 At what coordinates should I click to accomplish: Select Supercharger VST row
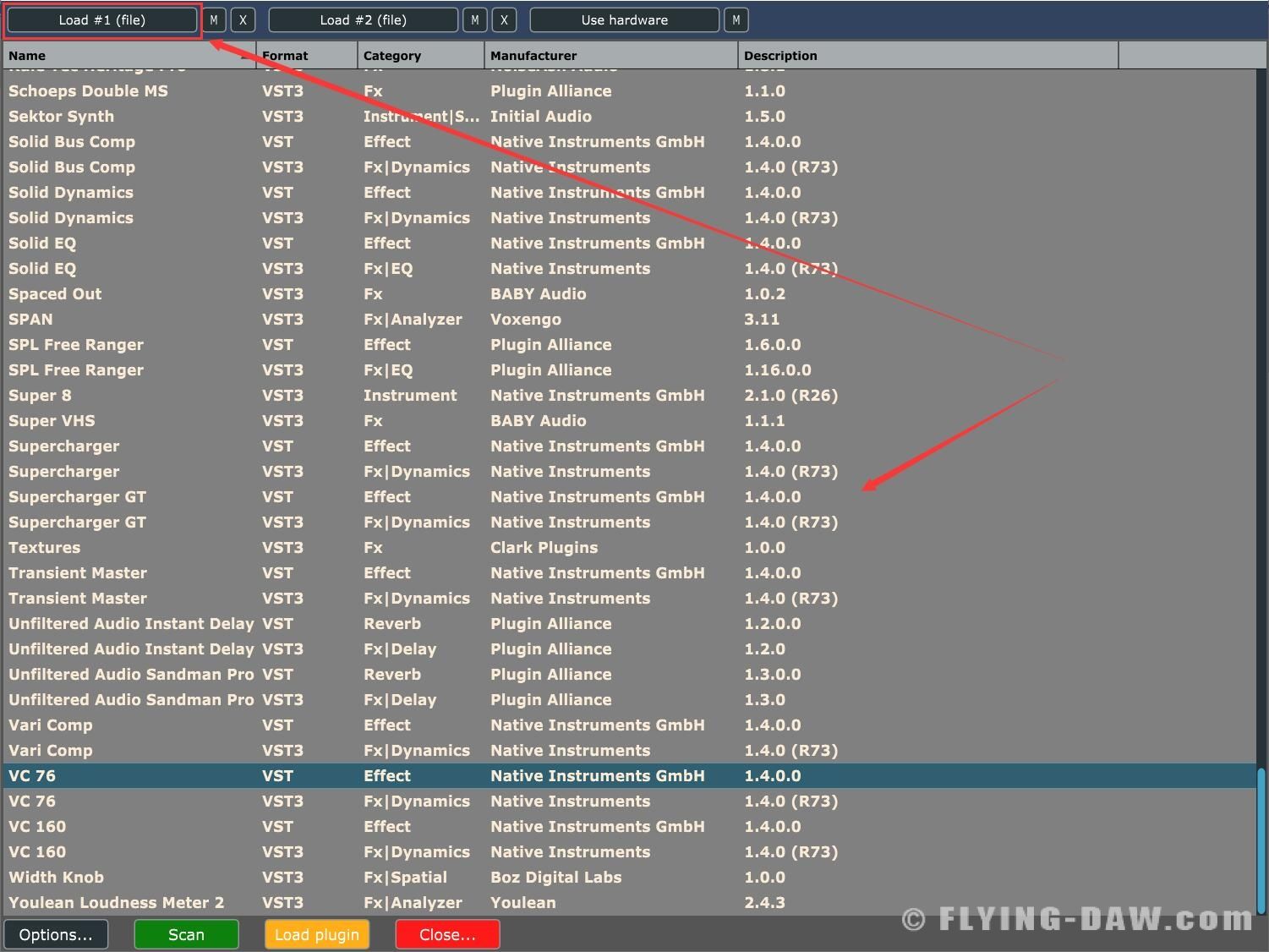[x=629, y=446]
